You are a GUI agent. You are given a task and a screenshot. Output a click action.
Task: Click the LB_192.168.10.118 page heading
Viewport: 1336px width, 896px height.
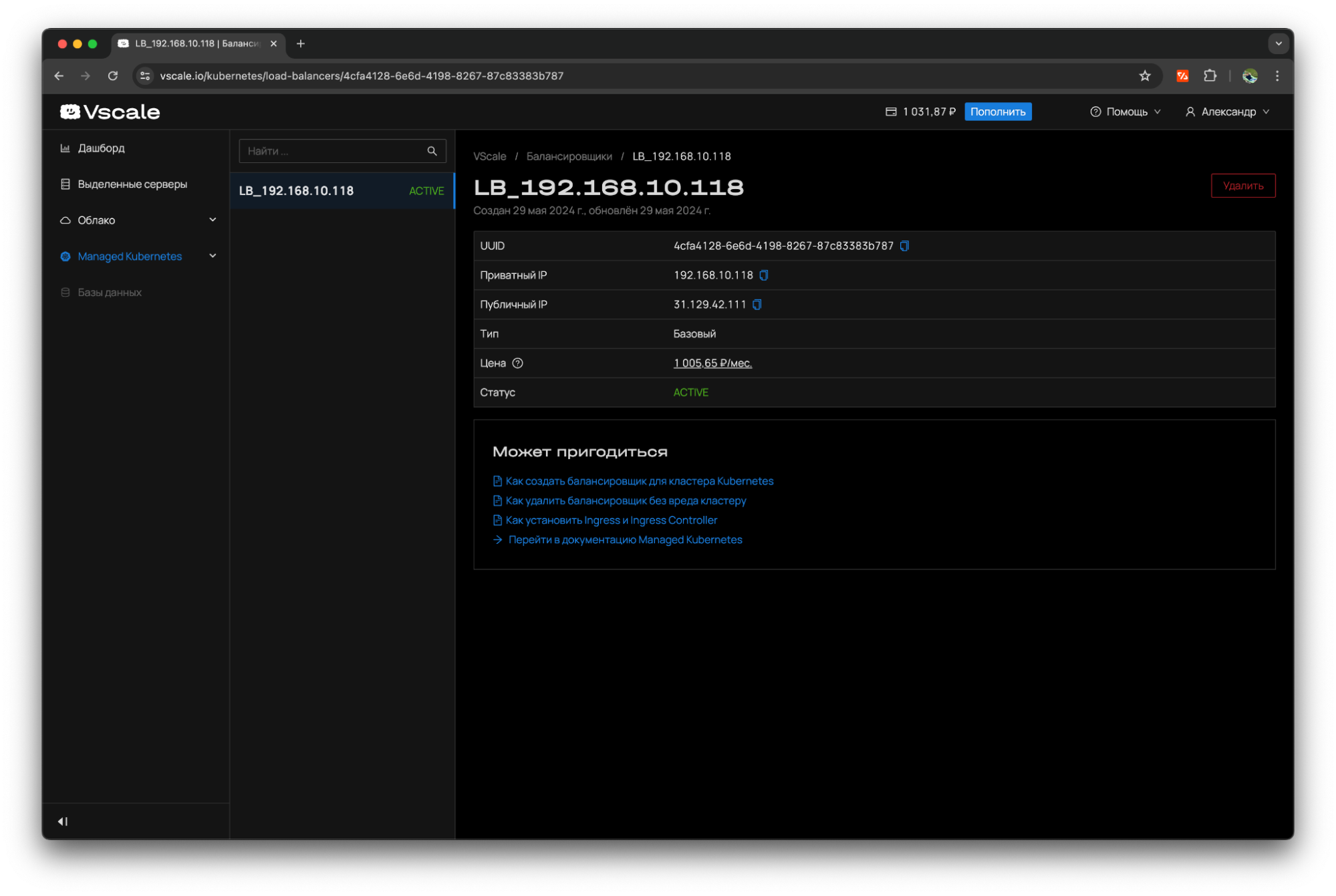[608, 188]
